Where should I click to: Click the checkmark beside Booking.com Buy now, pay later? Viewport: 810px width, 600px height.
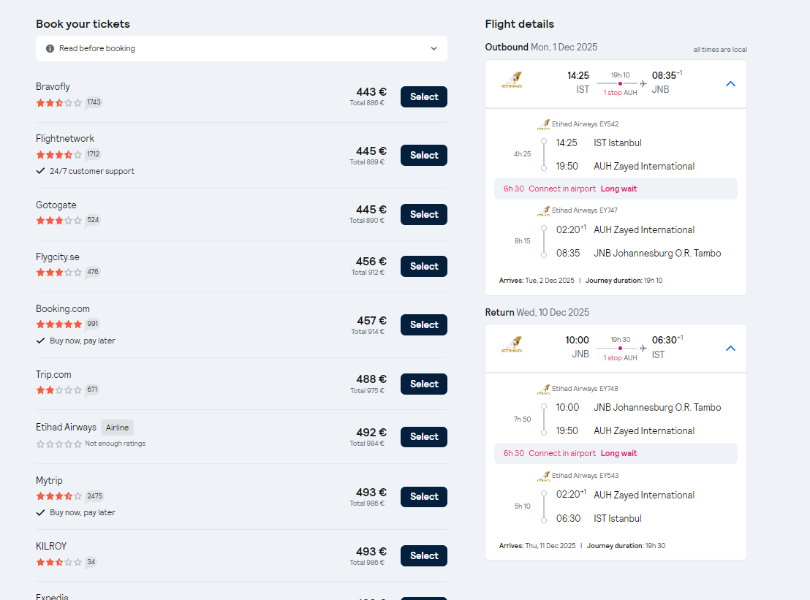tap(40, 341)
